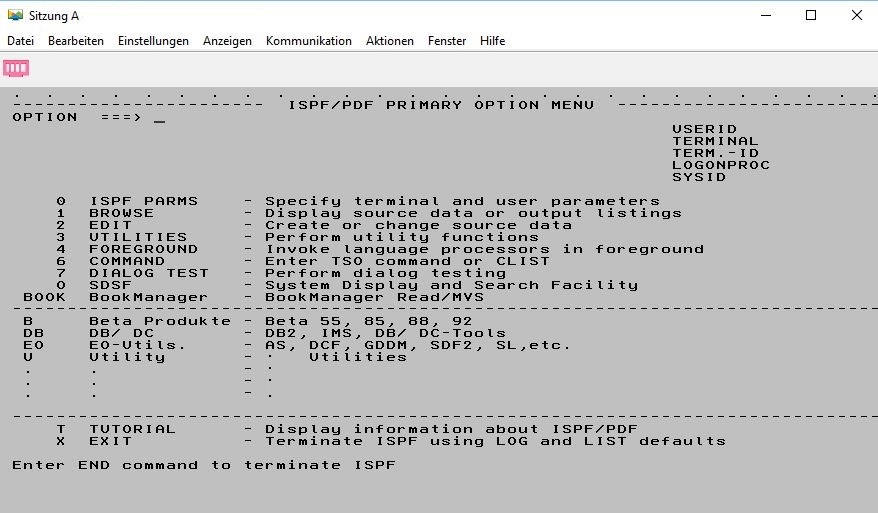
Task: Click the pink keyboard toolbar icon
Action: (x=16, y=68)
